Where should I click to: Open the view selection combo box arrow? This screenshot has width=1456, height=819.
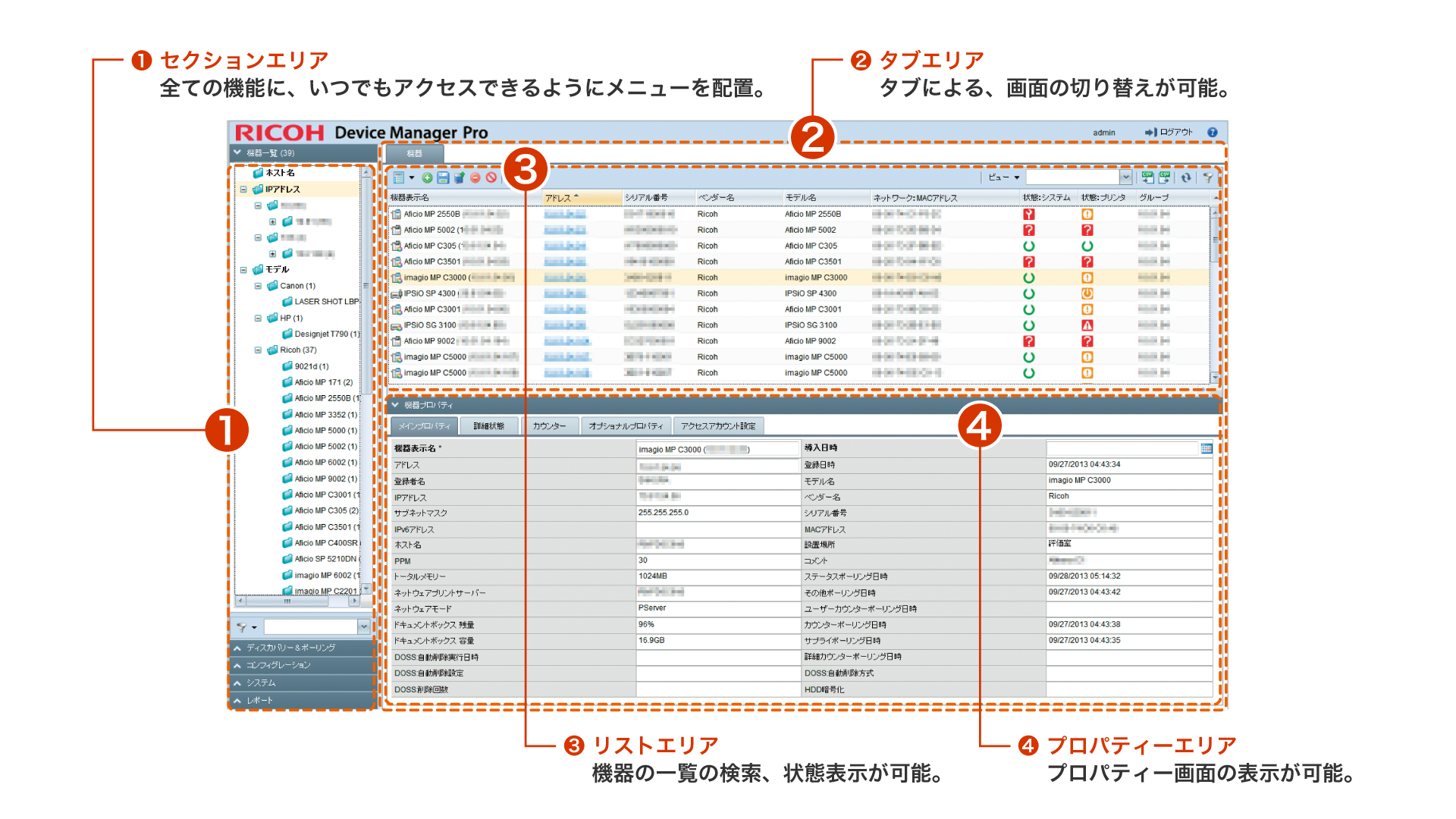(x=1126, y=177)
